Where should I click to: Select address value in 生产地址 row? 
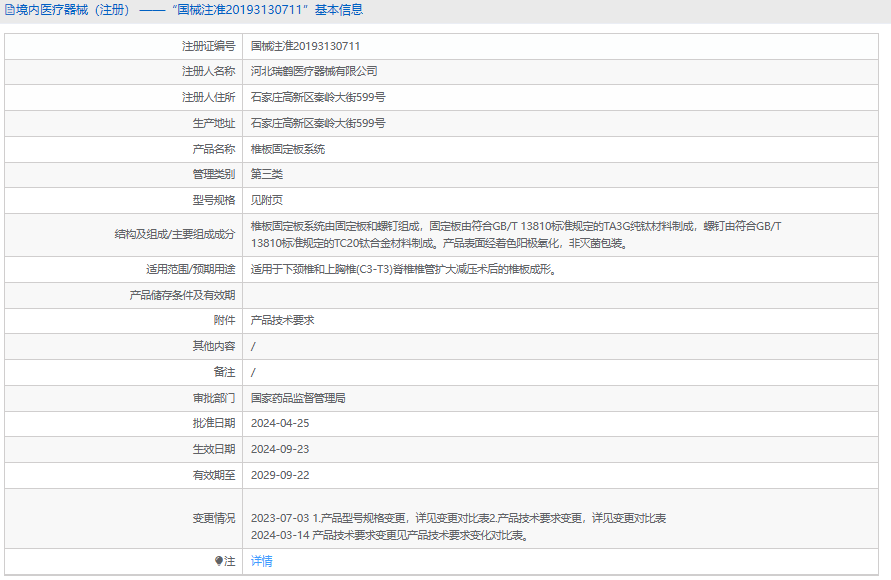coord(318,123)
